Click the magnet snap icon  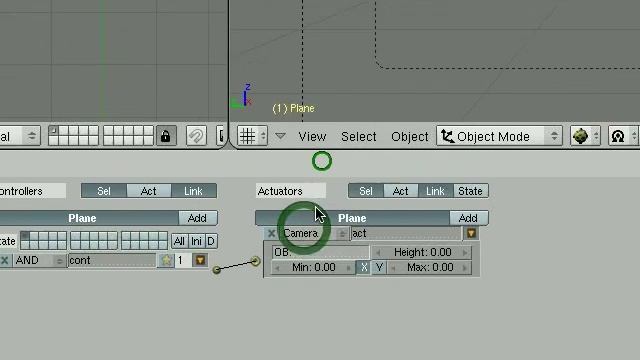pyautogui.click(x=196, y=136)
